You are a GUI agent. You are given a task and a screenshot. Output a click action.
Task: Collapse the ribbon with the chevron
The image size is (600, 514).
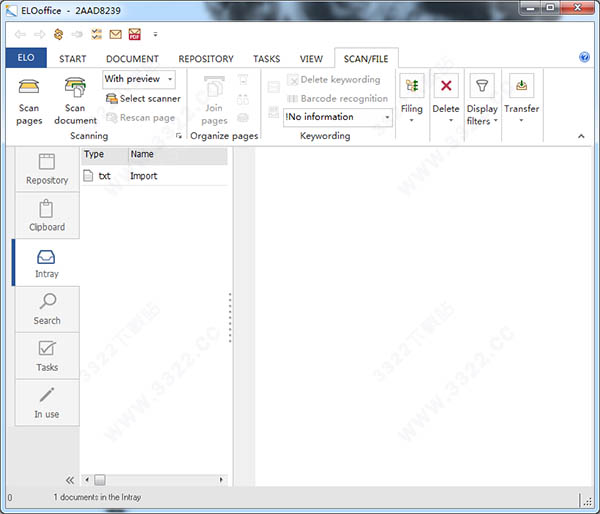(581, 136)
